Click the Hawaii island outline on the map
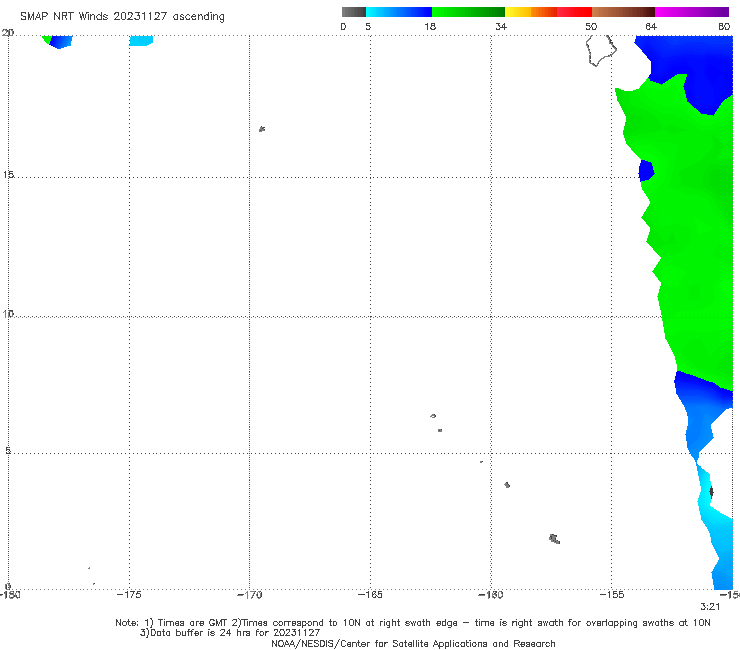 pyautogui.click(x=601, y=51)
